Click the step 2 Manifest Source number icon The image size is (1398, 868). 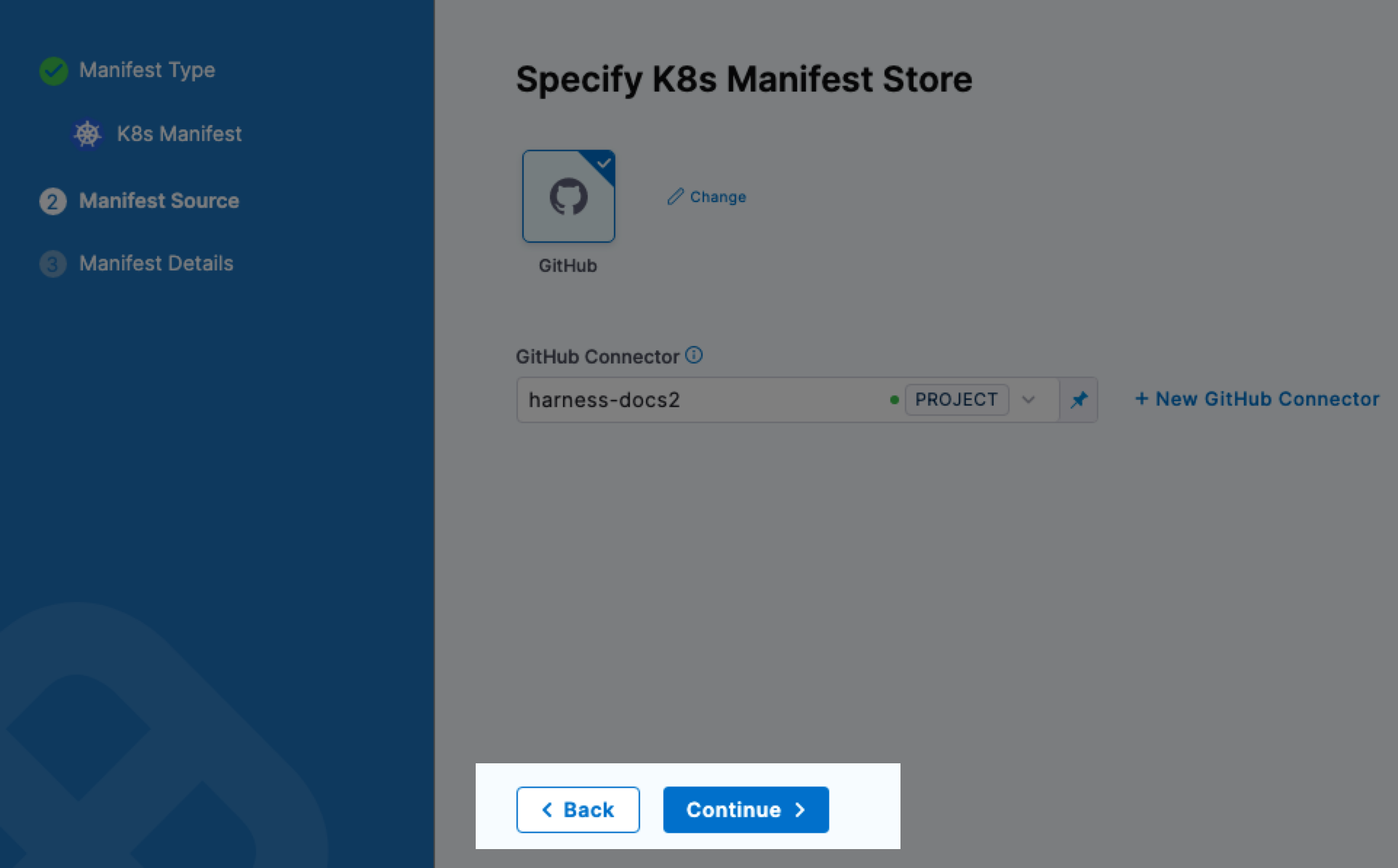52,201
